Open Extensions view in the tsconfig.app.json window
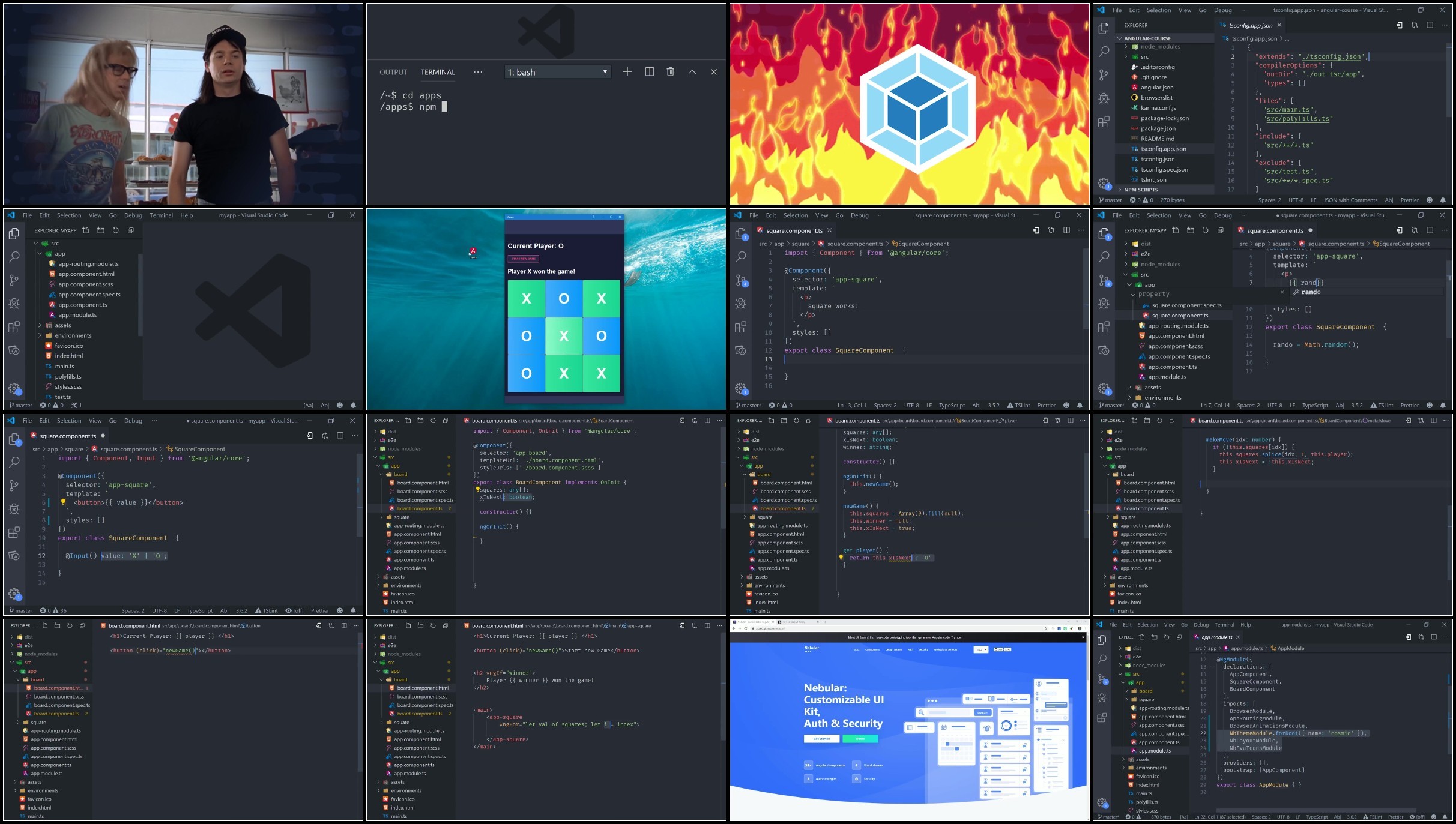This screenshot has width=1456, height=824. (x=1104, y=122)
